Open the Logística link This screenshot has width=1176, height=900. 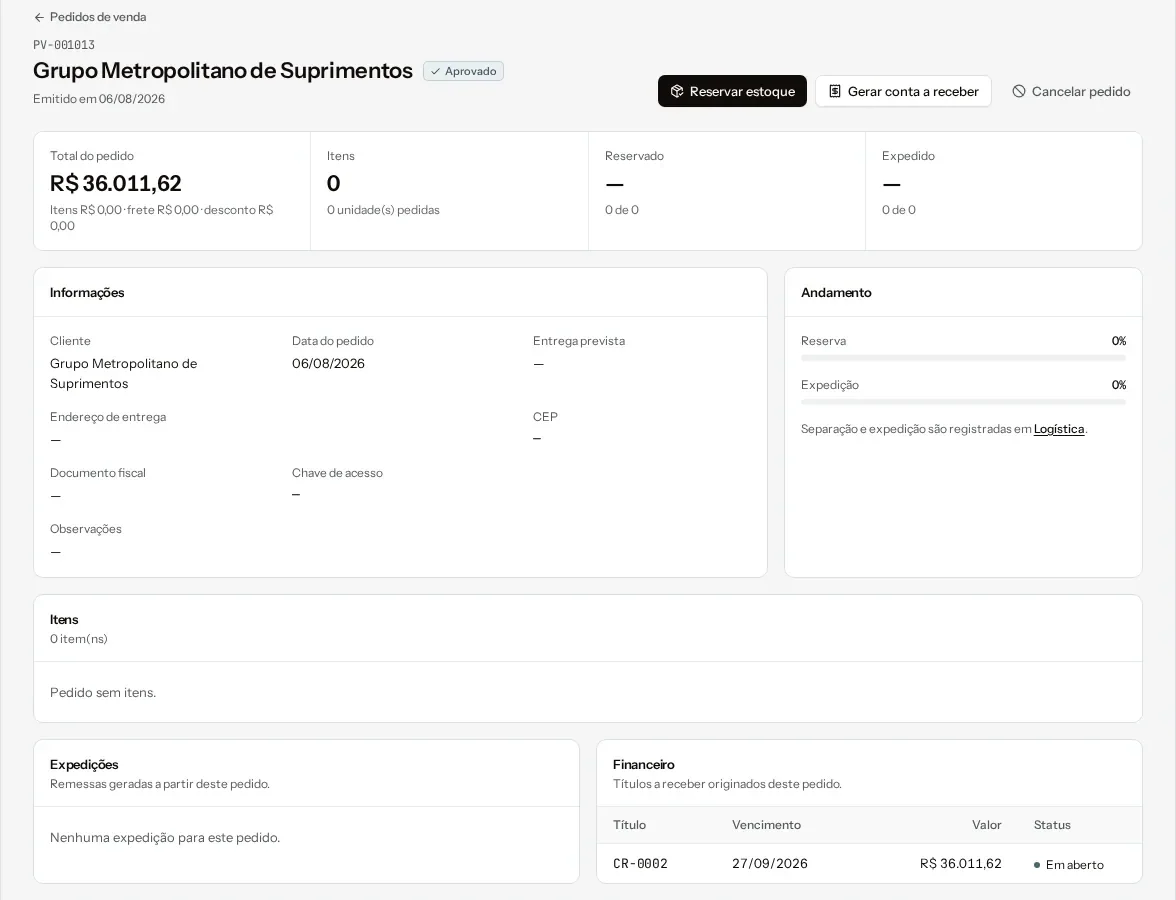pos(1059,429)
